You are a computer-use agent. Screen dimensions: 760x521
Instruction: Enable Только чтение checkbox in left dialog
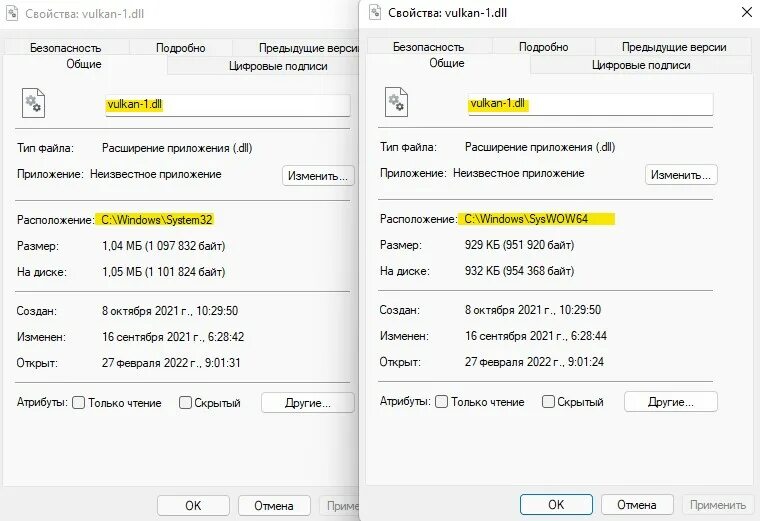pyautogui.click(x=79, y=403)
